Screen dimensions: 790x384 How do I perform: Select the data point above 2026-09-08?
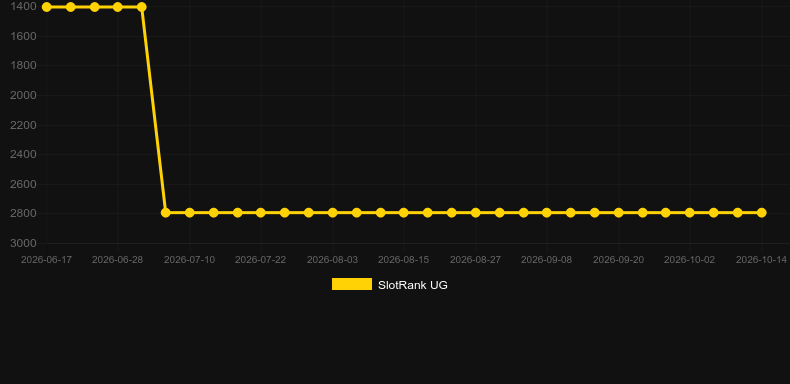pyautogui.click(x=547, y=213)
